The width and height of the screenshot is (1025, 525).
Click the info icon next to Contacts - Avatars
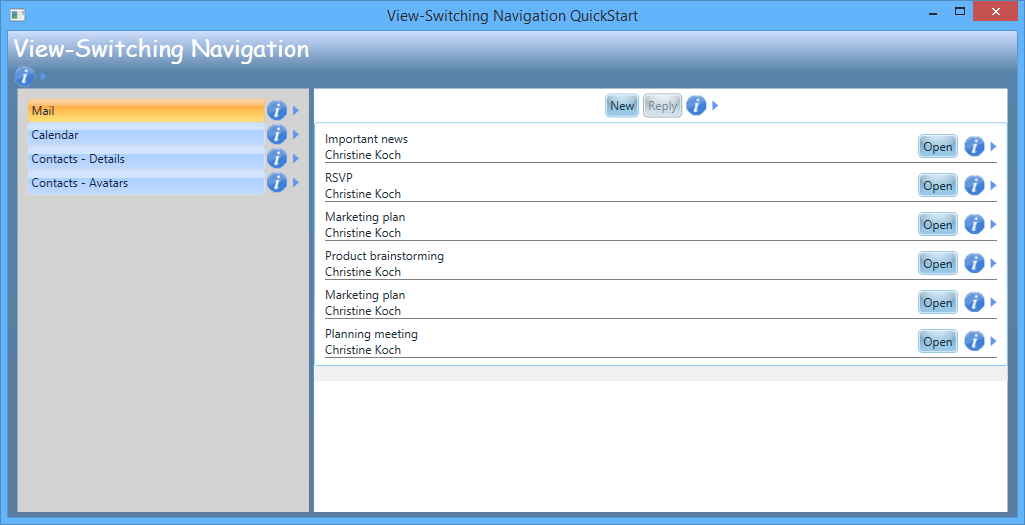(x=277, y=182)
